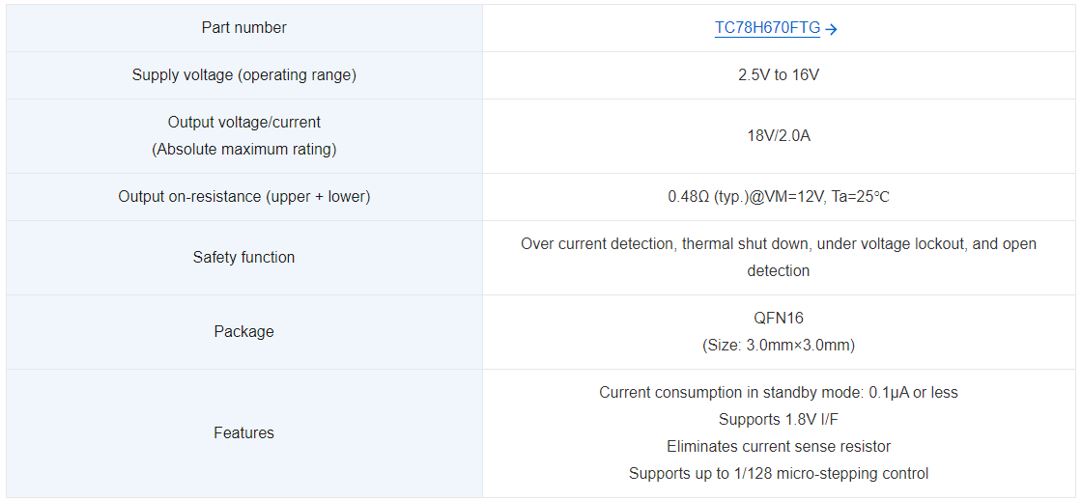This screenshot has height=504, width=1083.
Task: Select the "Output voltage/current" label text
Action: tap(244, 122)
